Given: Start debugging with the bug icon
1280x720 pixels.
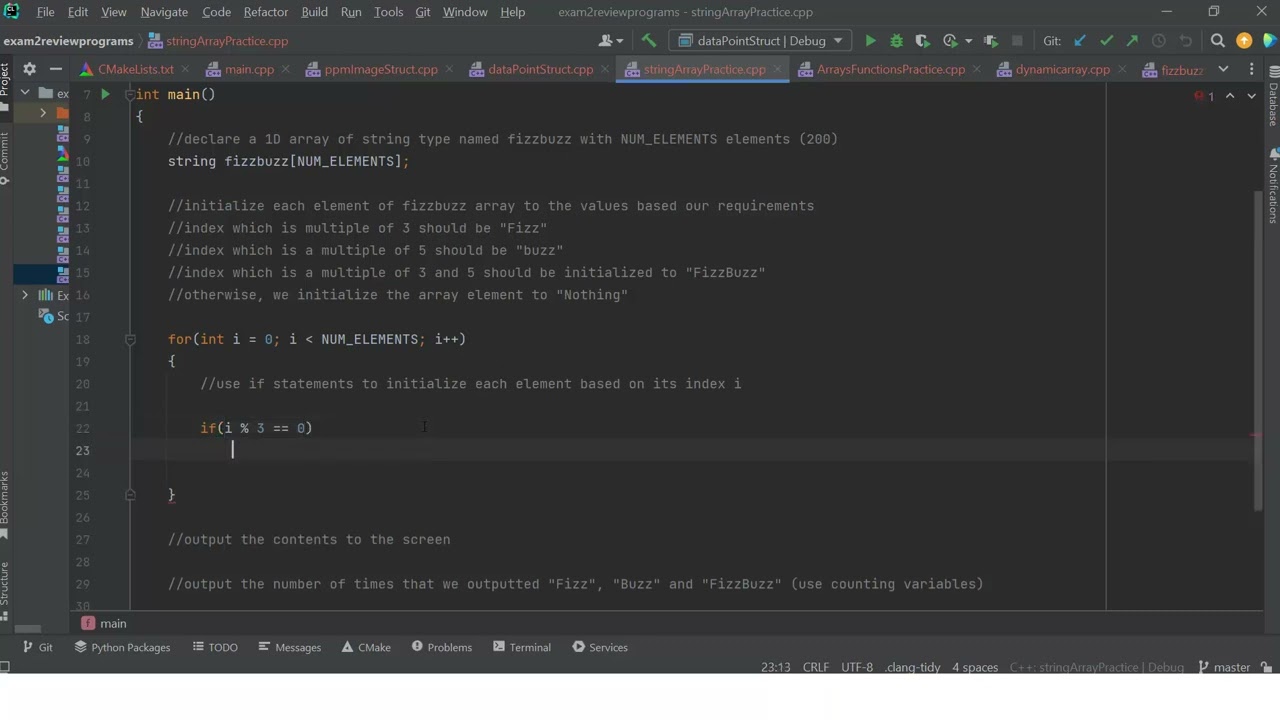Looking at the screenshot, I should click(x=896, y=41).
